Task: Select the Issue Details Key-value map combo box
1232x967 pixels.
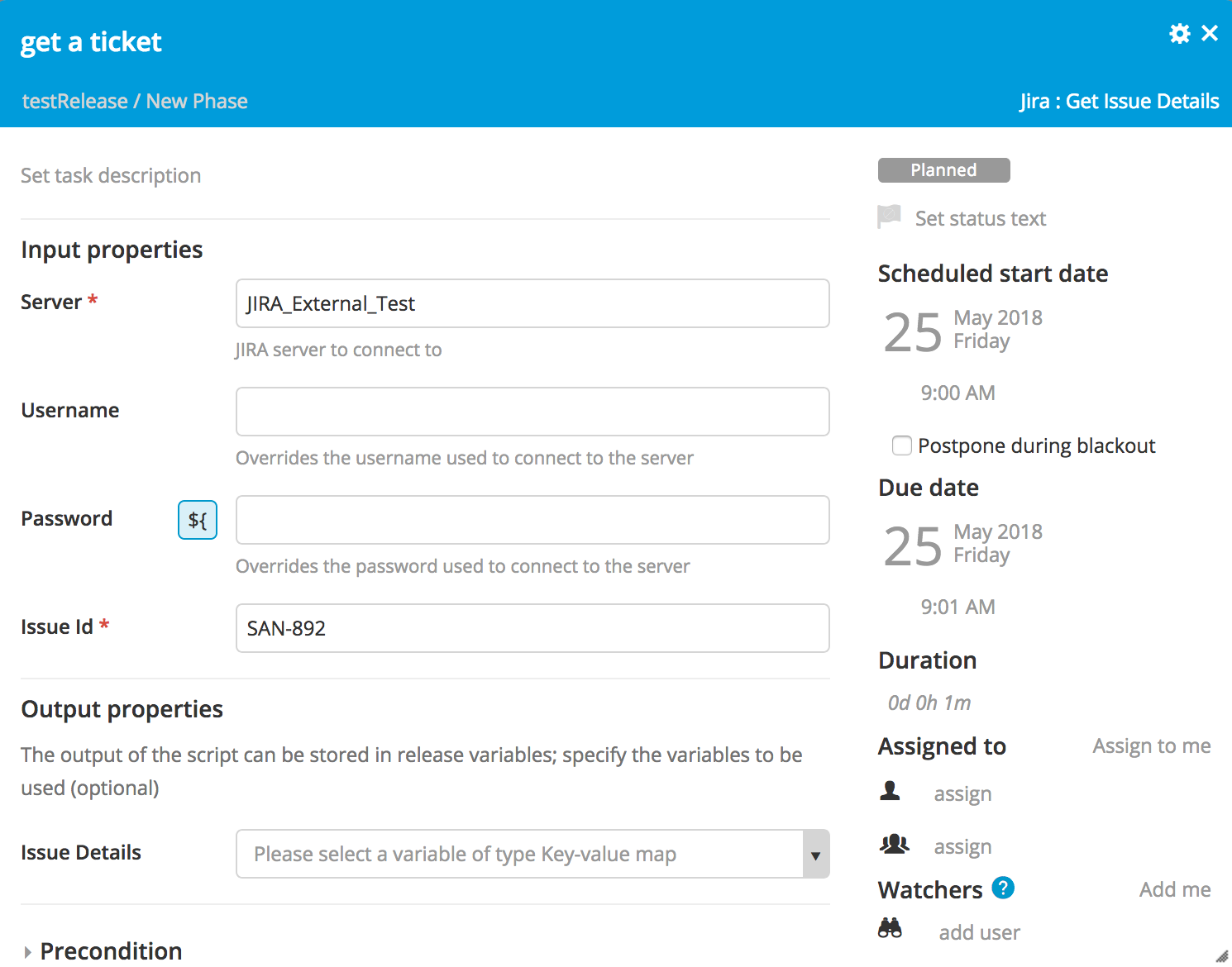Action: click(x=532, y=854)
